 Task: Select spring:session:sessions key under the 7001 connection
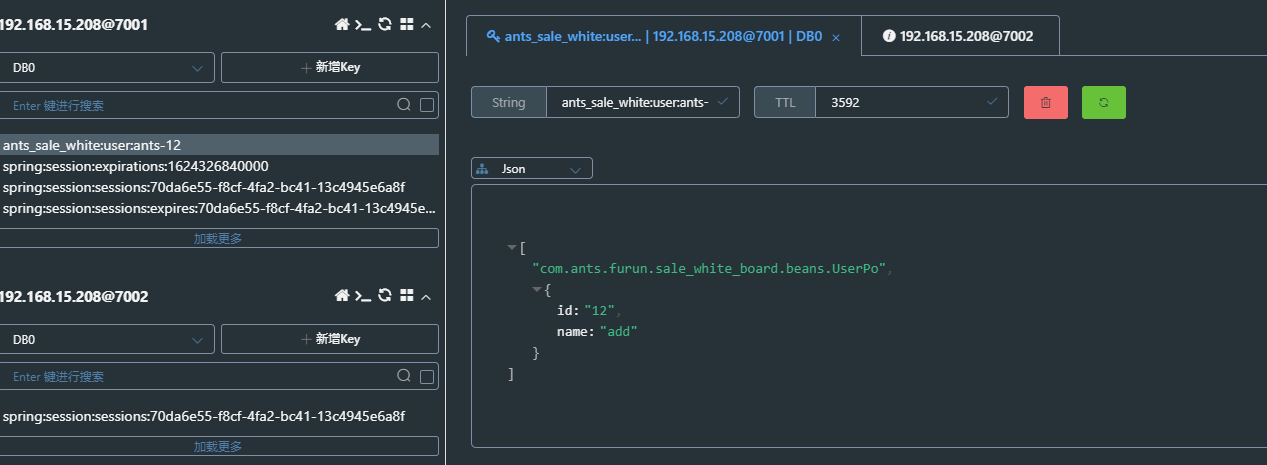tap(219, 187)
